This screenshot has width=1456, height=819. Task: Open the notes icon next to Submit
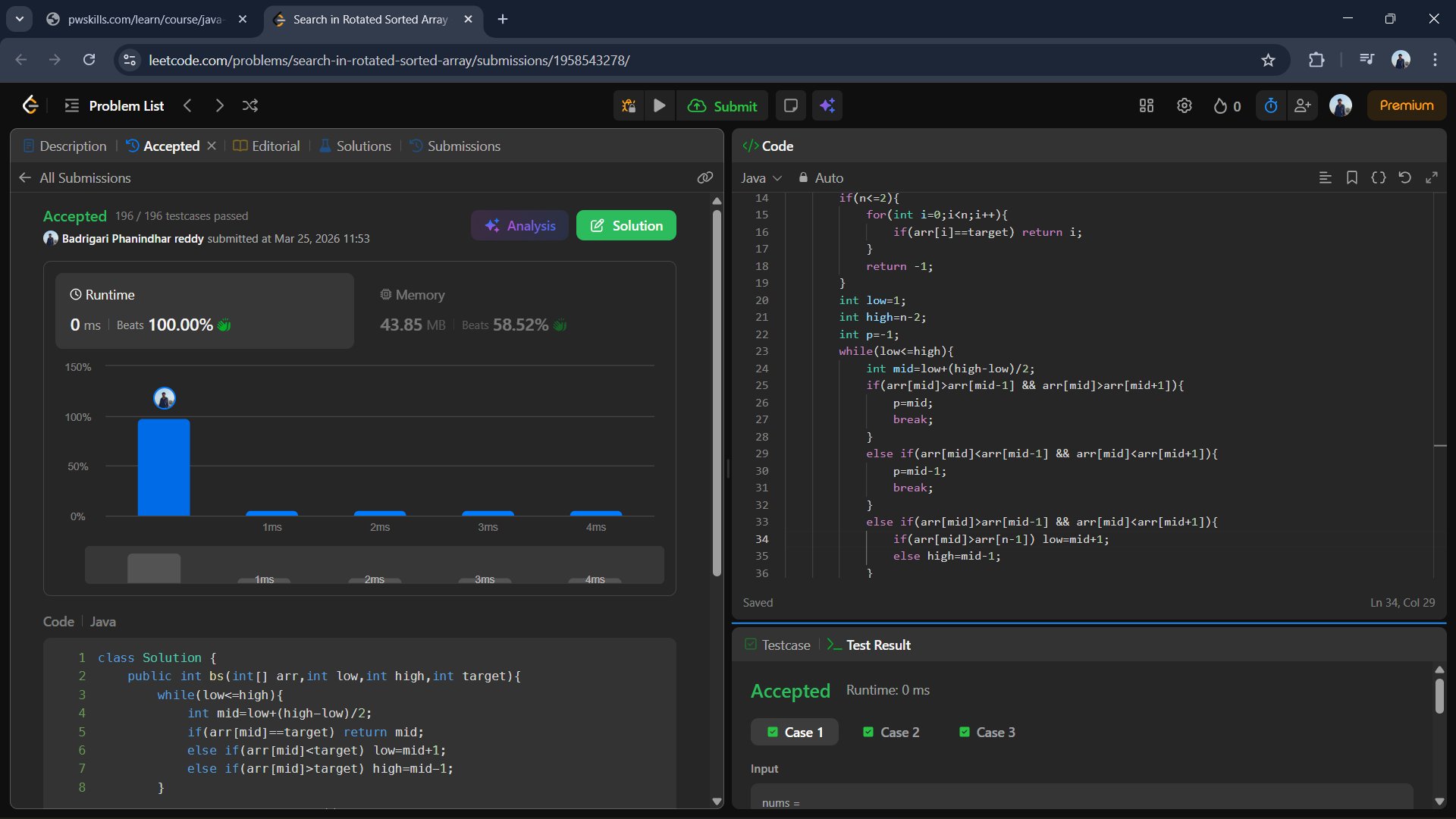click(790, 105)
